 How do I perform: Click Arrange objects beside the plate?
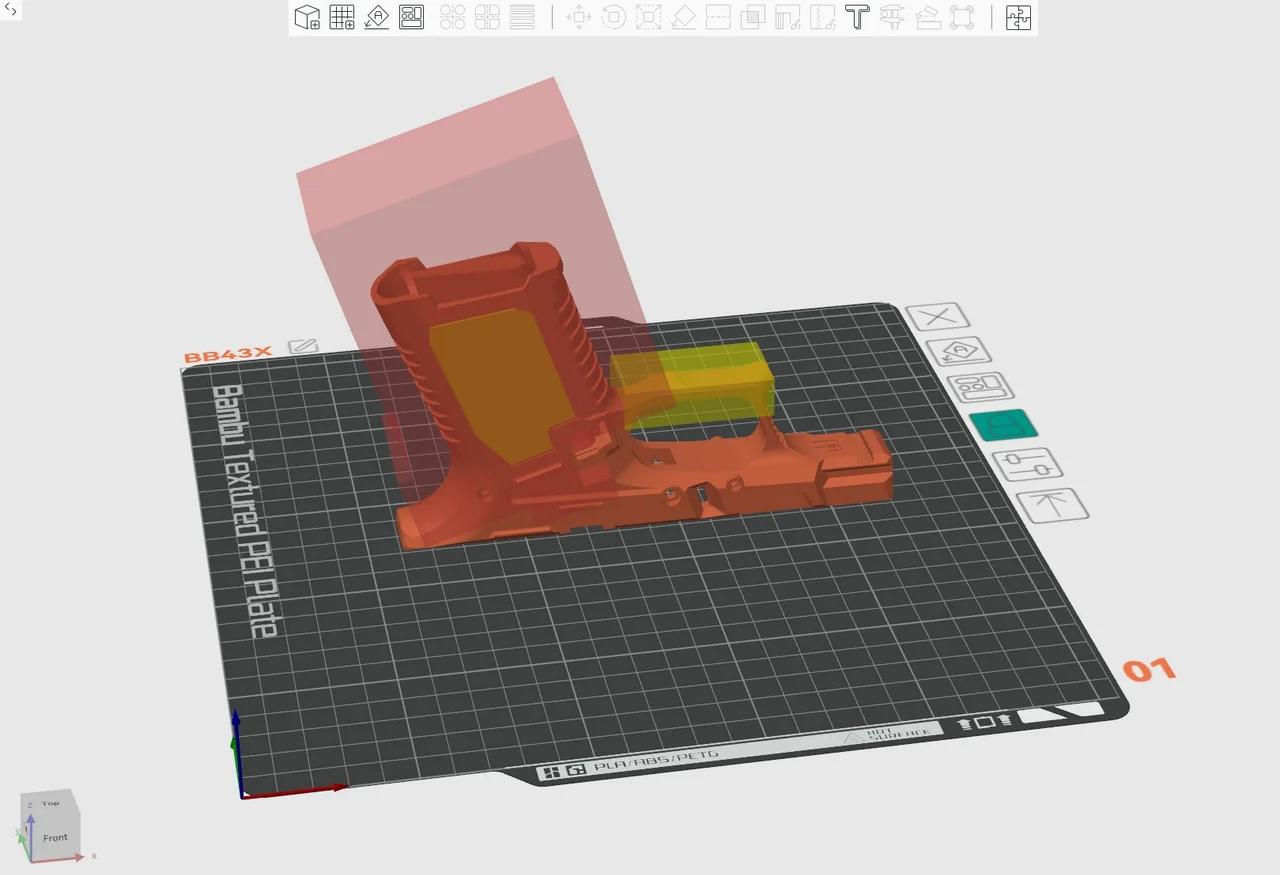point(981,387)
